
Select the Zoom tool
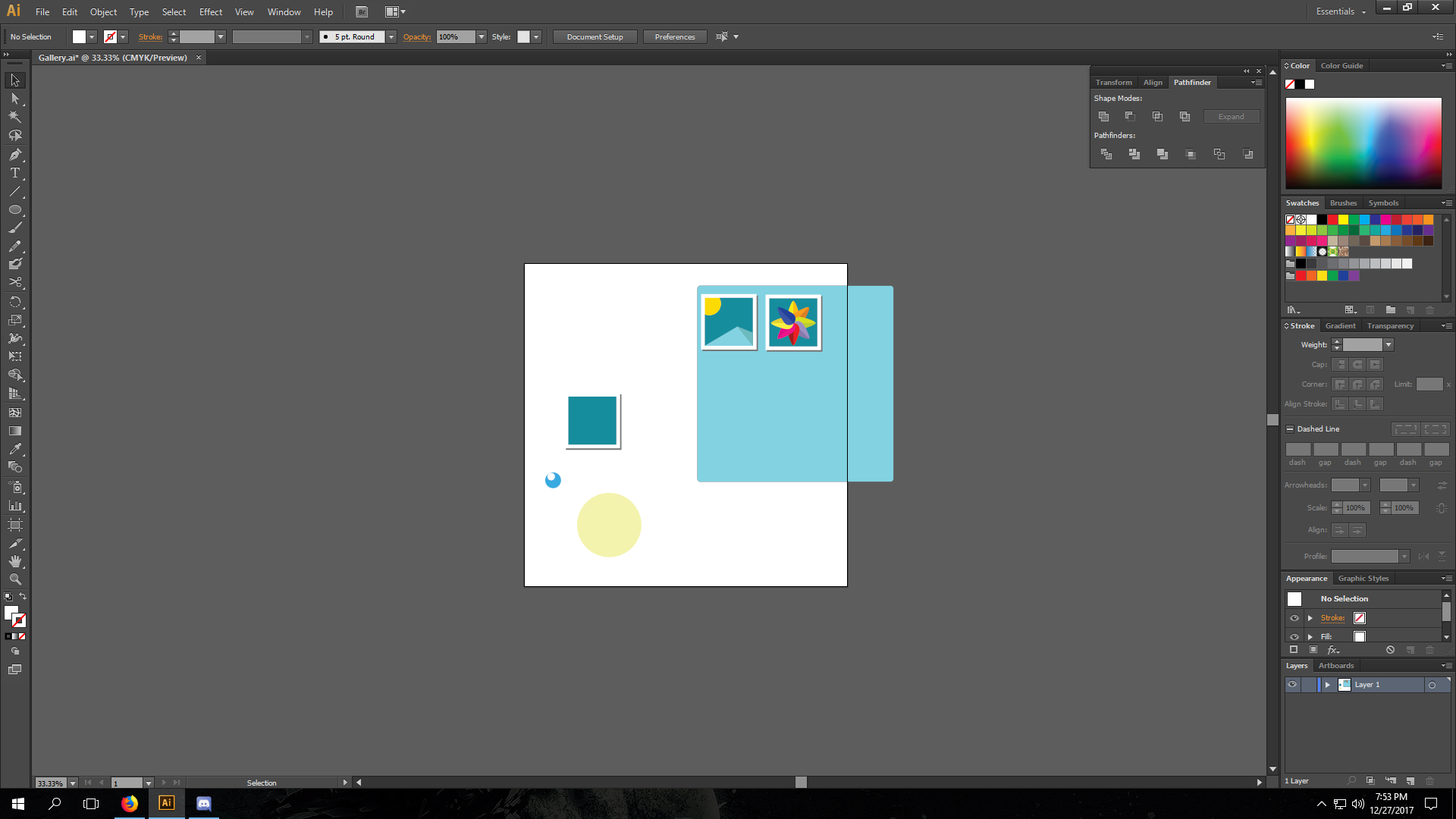click(x=14, y=579)
